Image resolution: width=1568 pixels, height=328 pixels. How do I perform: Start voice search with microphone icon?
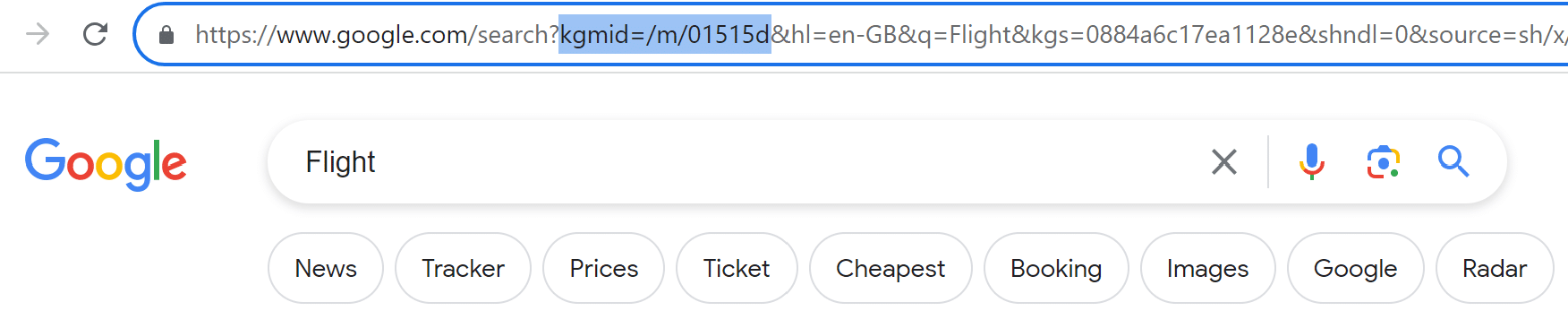(x=1311, y=162)
